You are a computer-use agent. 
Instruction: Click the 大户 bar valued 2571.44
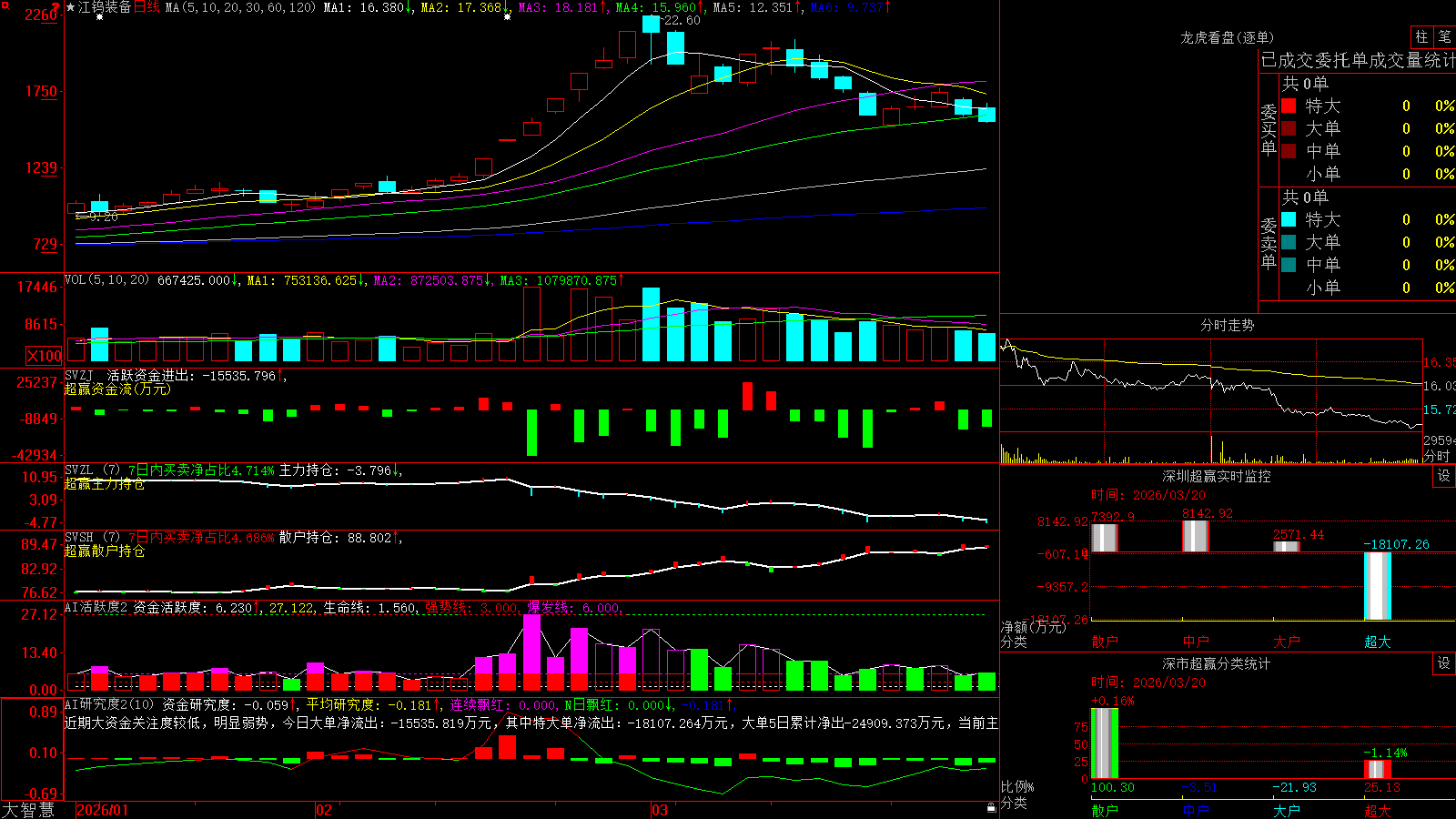point(1286,546)
